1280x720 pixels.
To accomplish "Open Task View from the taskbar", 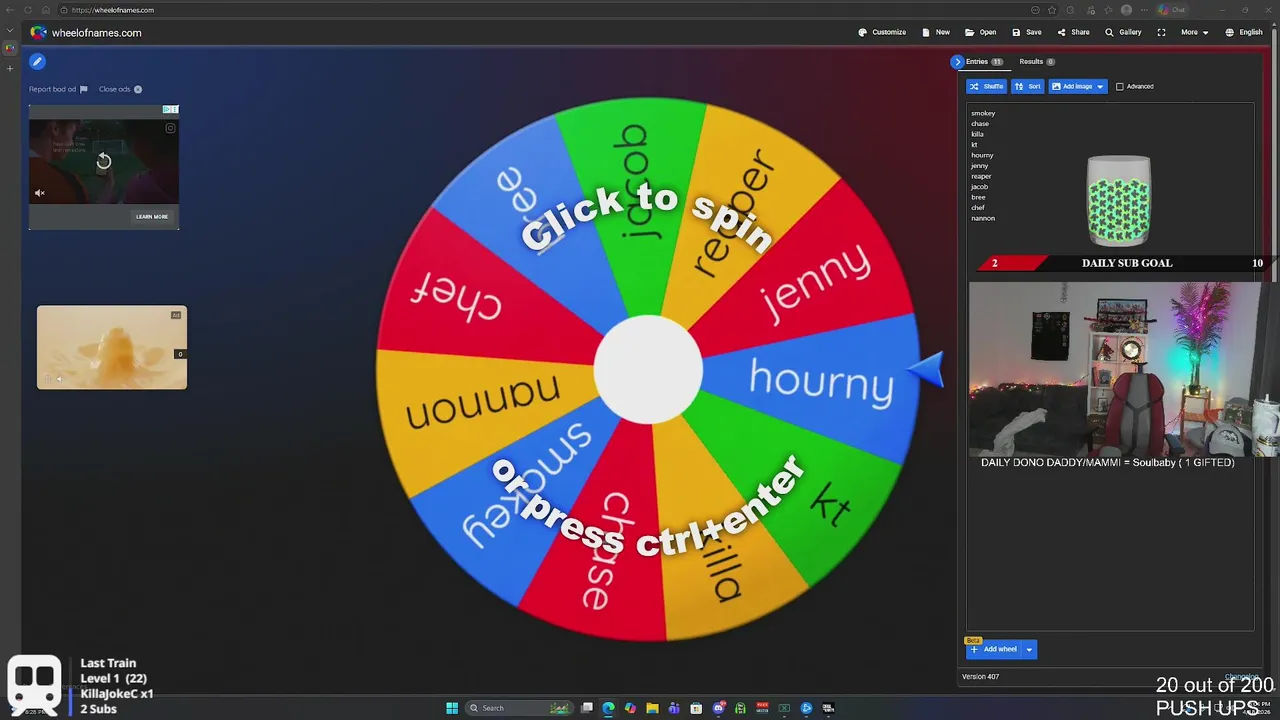I will tap(587, 708).
